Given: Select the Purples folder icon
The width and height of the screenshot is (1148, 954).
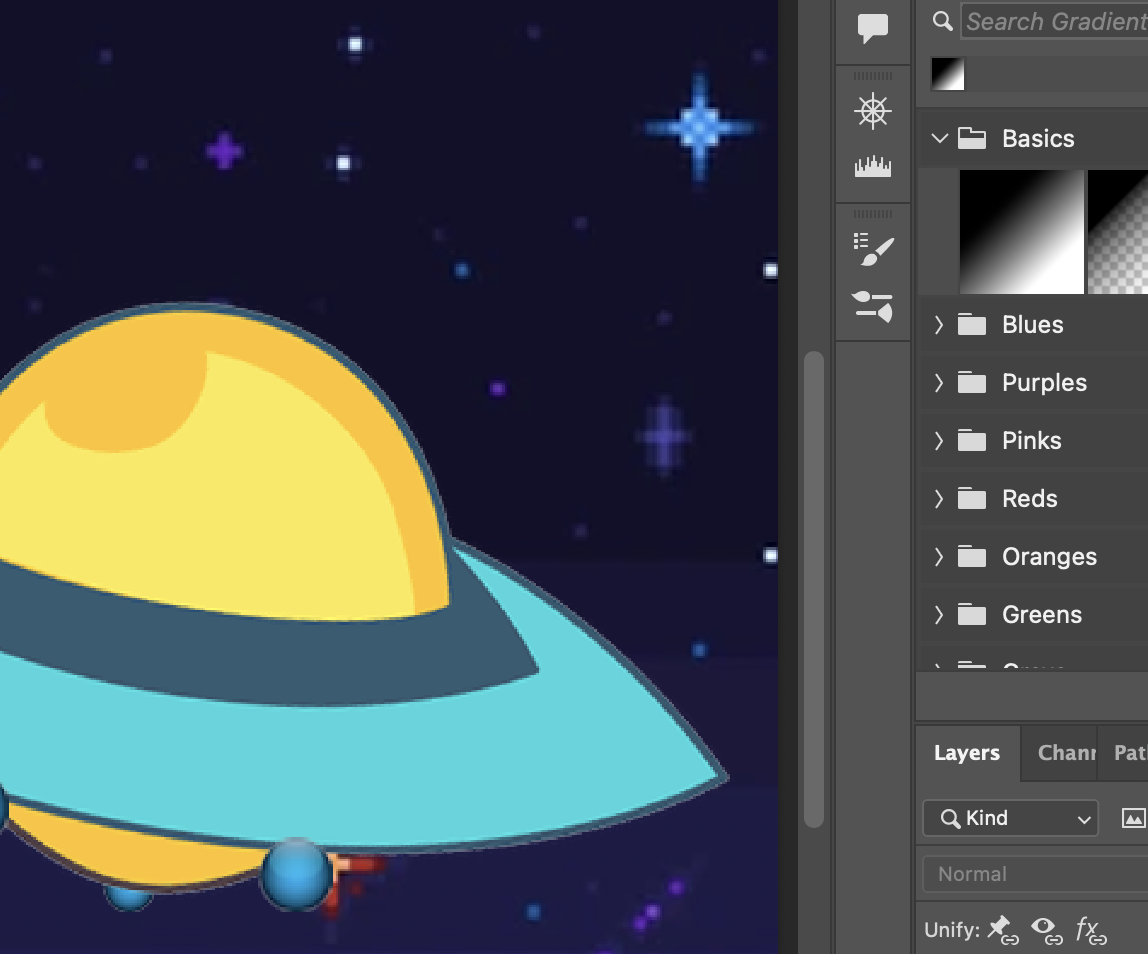Looking at the screenshot, I should 972,382.
